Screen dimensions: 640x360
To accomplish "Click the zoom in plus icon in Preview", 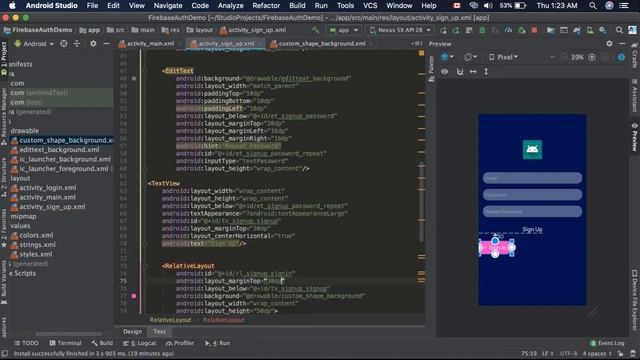I will tap(592, 57).
